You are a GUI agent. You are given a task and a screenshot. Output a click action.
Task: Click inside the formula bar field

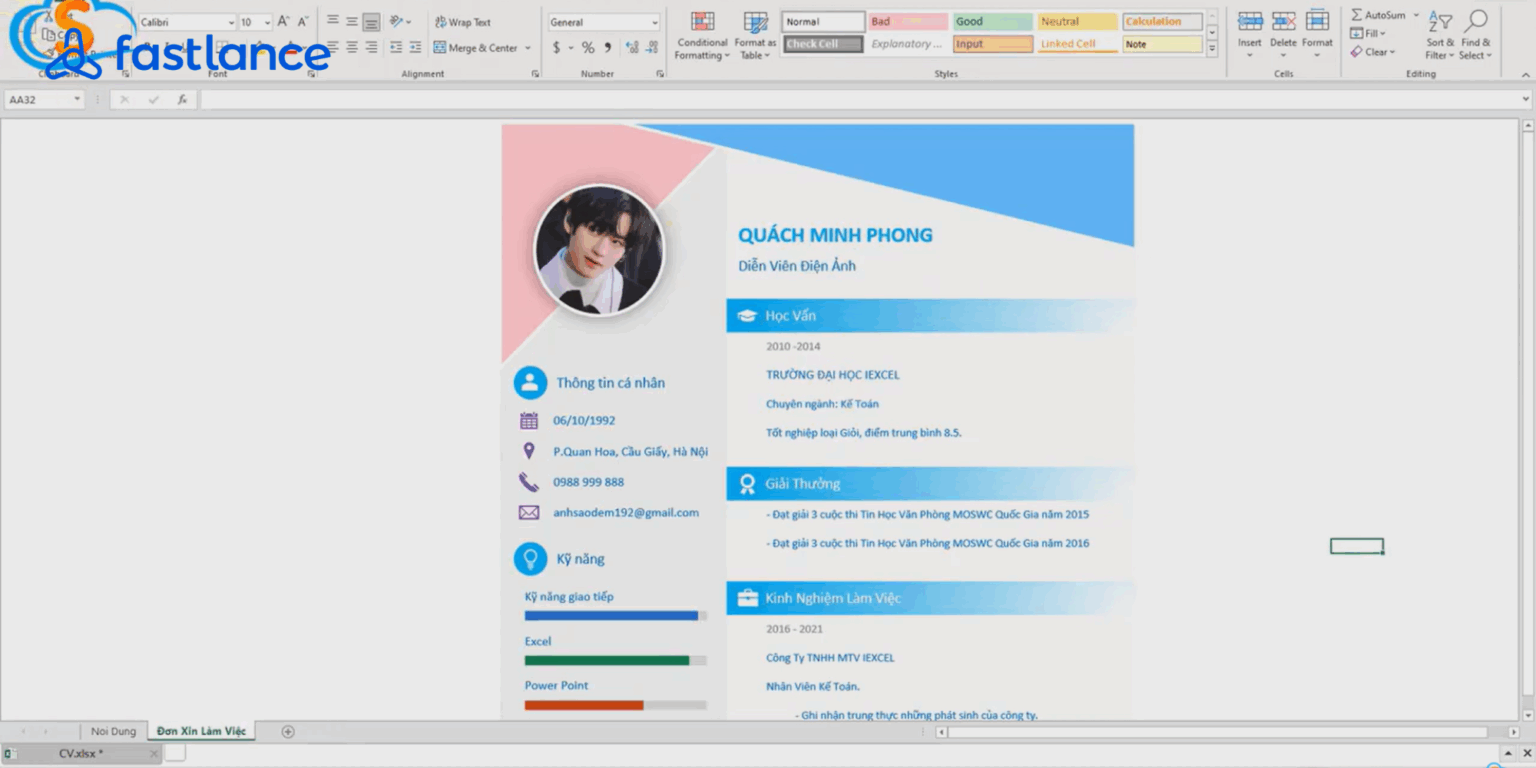click(x=860, y=99)
